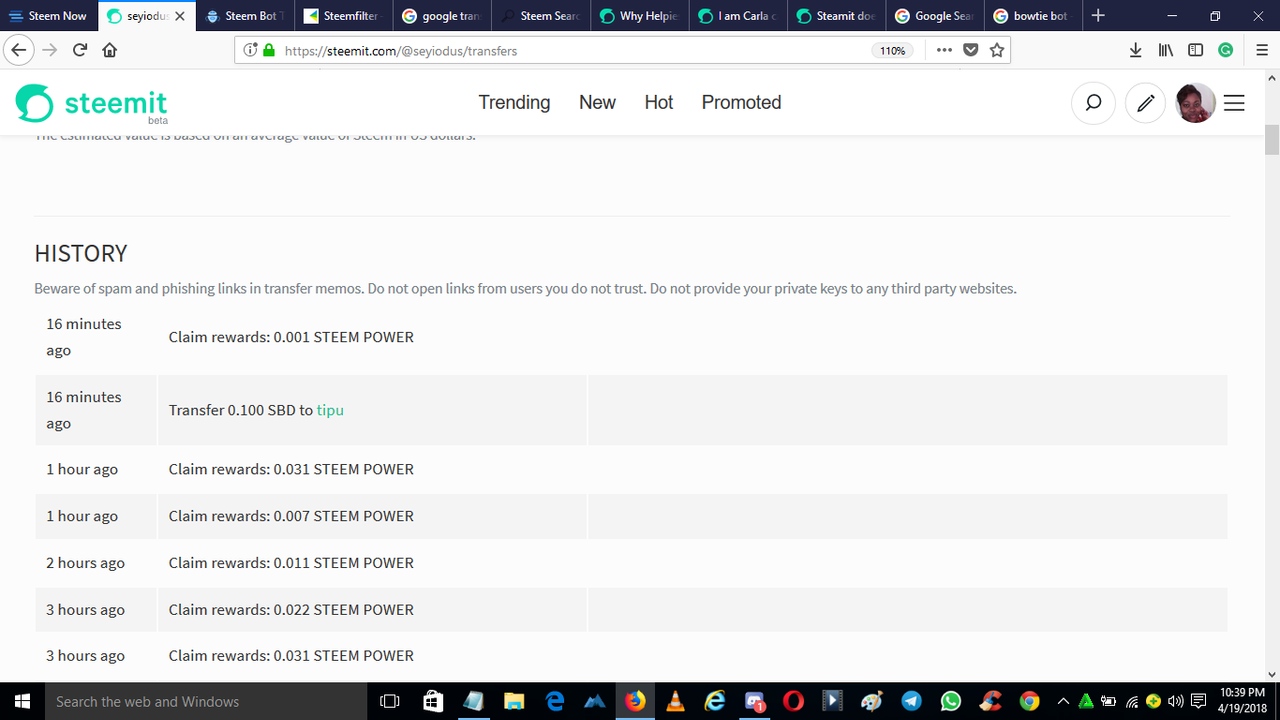This screenshot has width=1280, height=720.
Task: Switch to the I am Carla tab
Action: coord(736,16)
